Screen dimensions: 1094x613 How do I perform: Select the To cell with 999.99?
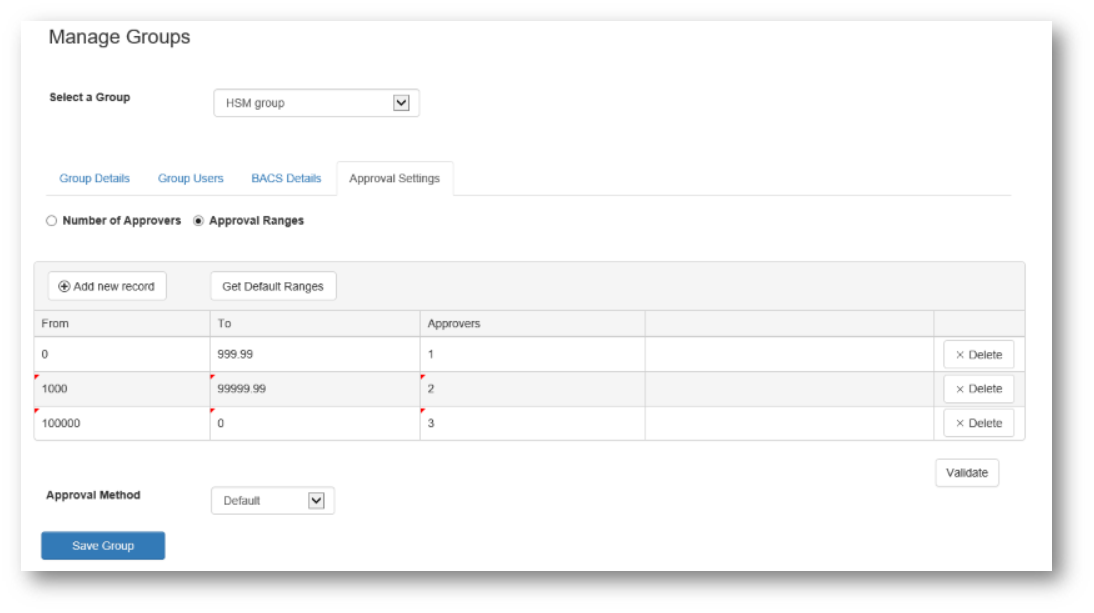coord(315,354)
